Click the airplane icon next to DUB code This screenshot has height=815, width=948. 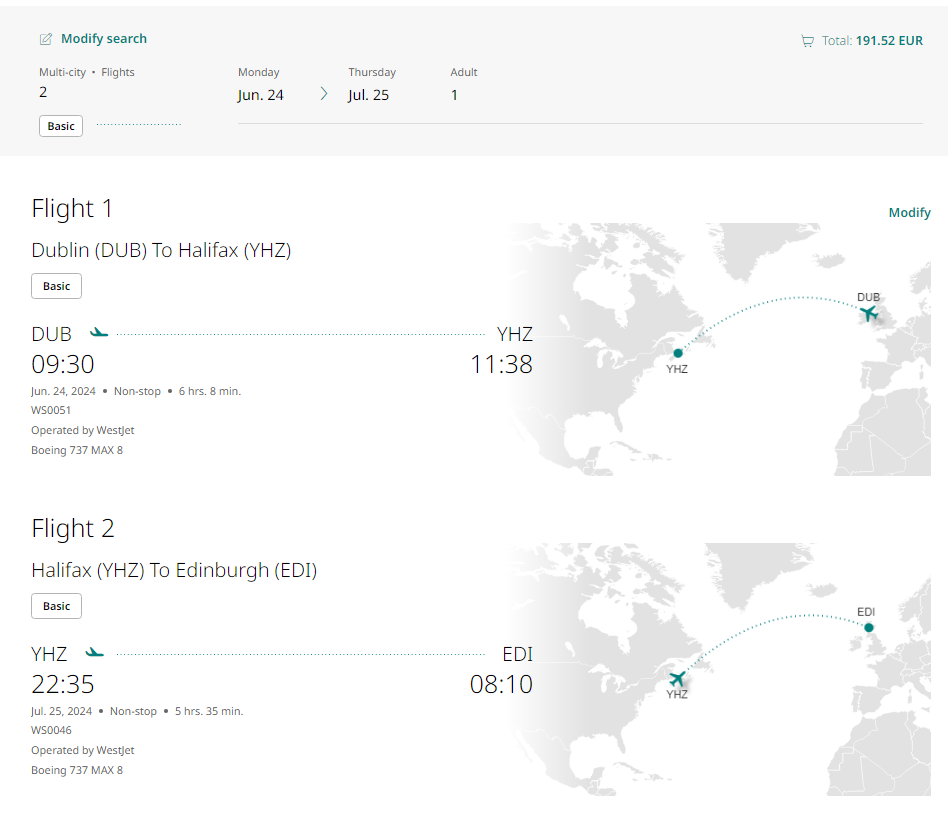[99, 333]
